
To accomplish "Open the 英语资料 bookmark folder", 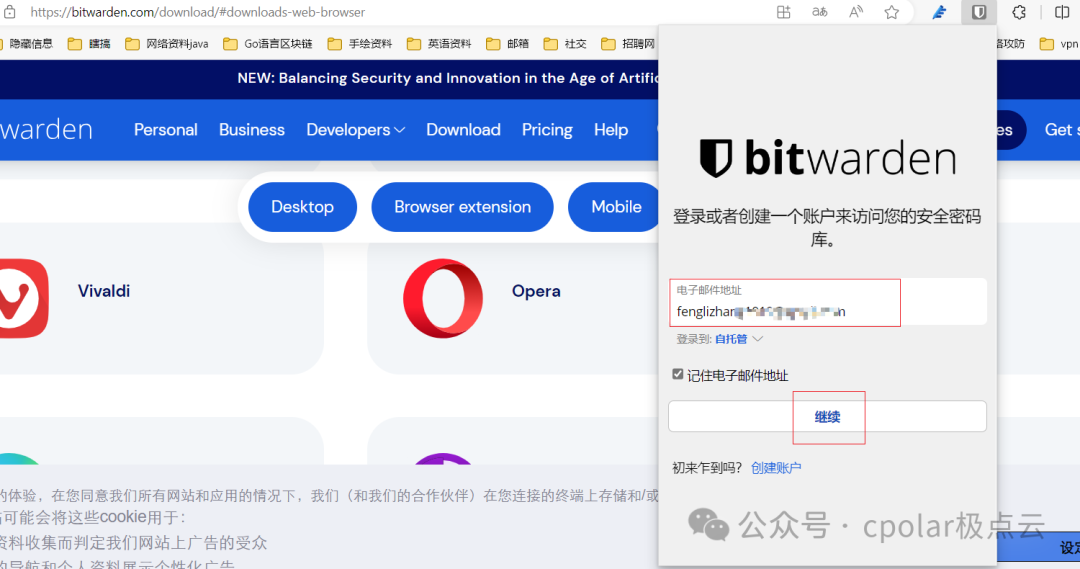I will pyautogui.click(x=439, y=43).
